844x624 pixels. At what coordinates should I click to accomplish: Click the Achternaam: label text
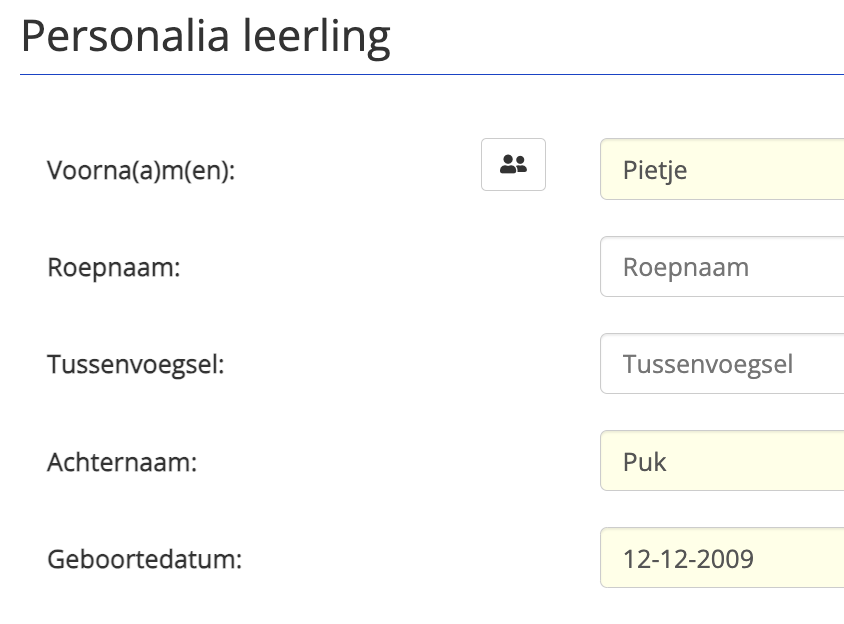click(x=122, y=462)
